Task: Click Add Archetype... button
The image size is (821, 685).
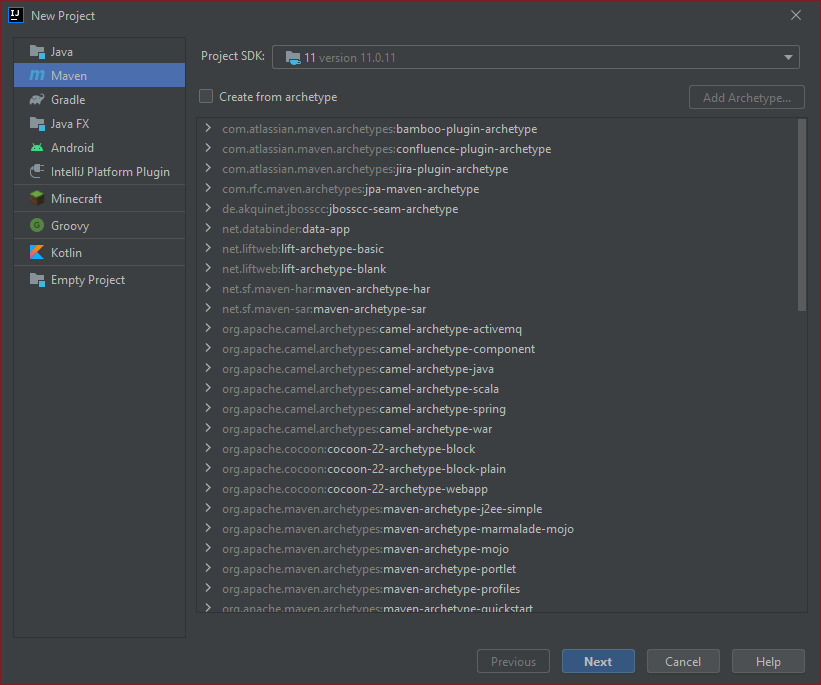Action: pos(747,97)
